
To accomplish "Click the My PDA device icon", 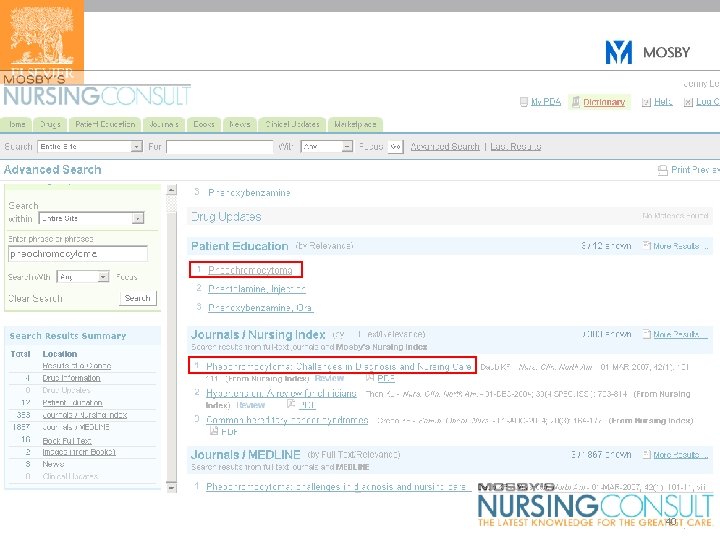I will click(523, 102).
